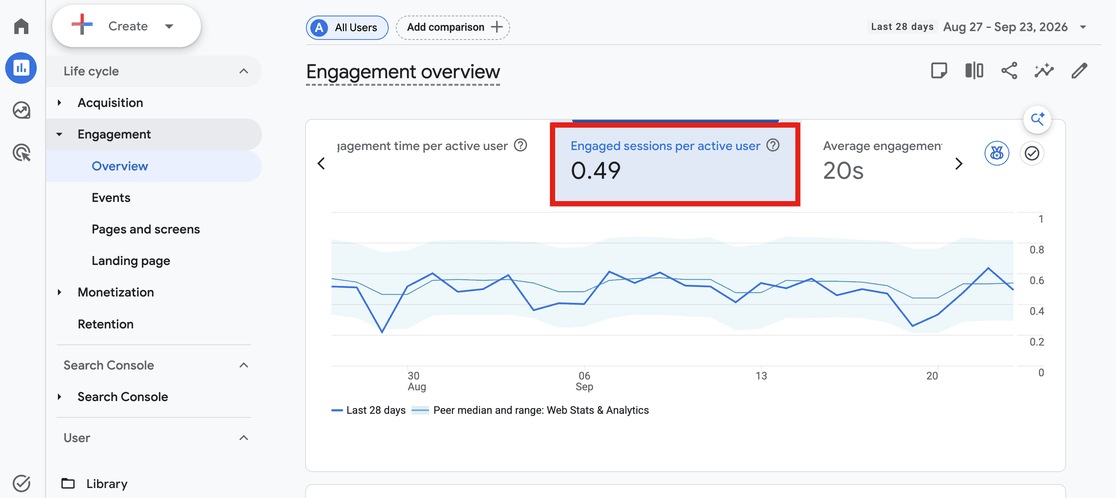Open the Events report
This screenshot has height=498, width=1116.
pyautogui.click(x=111, y=198)
